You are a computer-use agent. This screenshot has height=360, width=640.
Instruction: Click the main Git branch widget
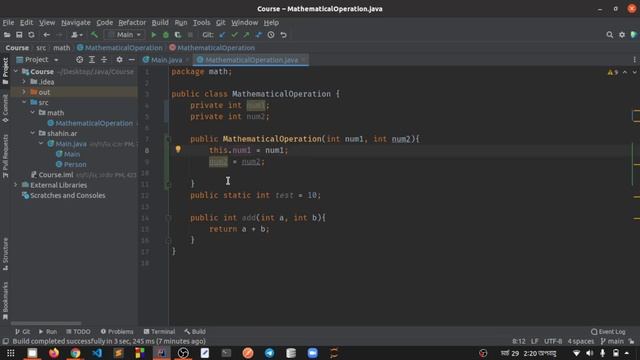tap(612, 341)
